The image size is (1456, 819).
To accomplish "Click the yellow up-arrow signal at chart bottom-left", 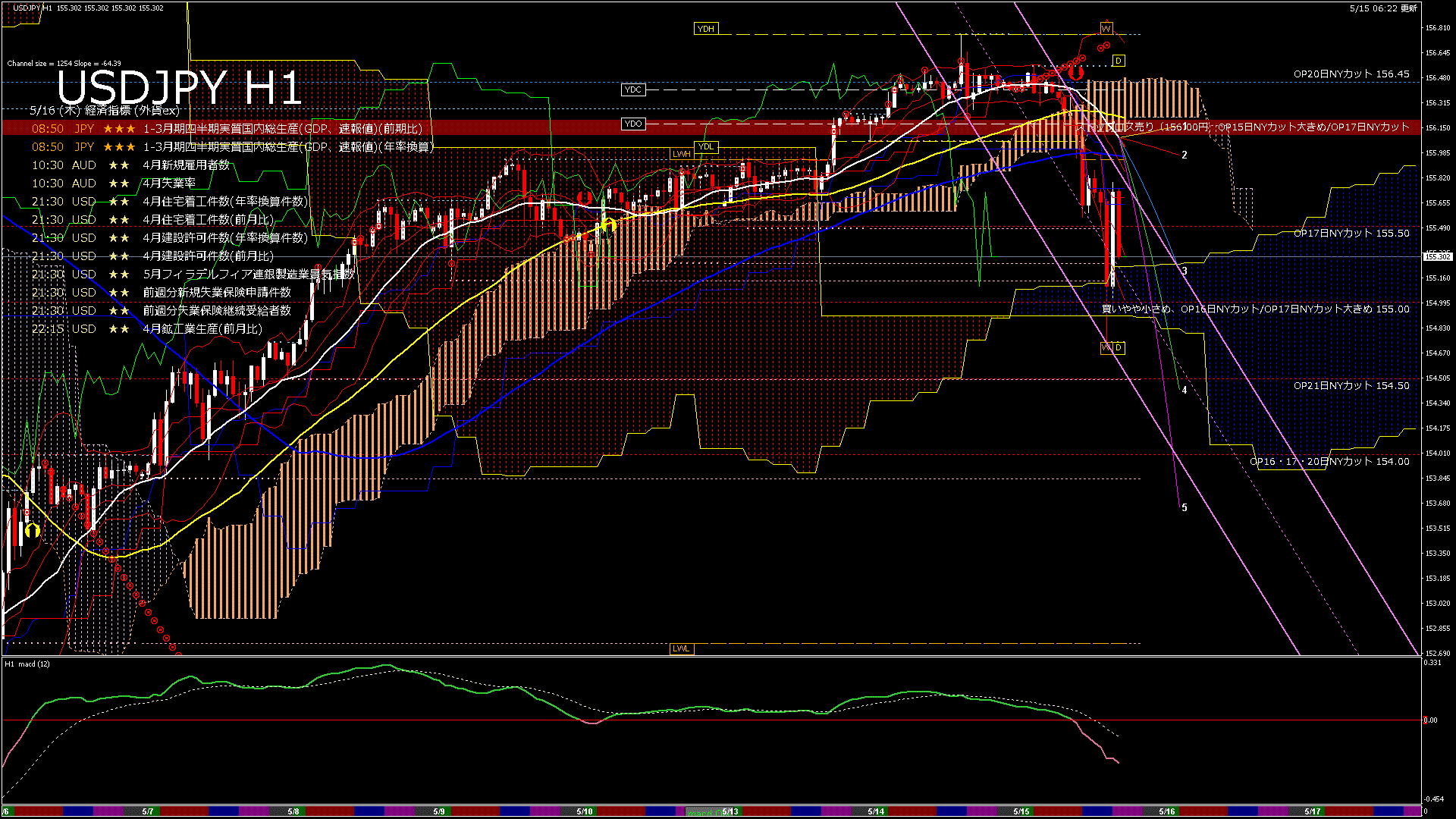I will (32, 530).
